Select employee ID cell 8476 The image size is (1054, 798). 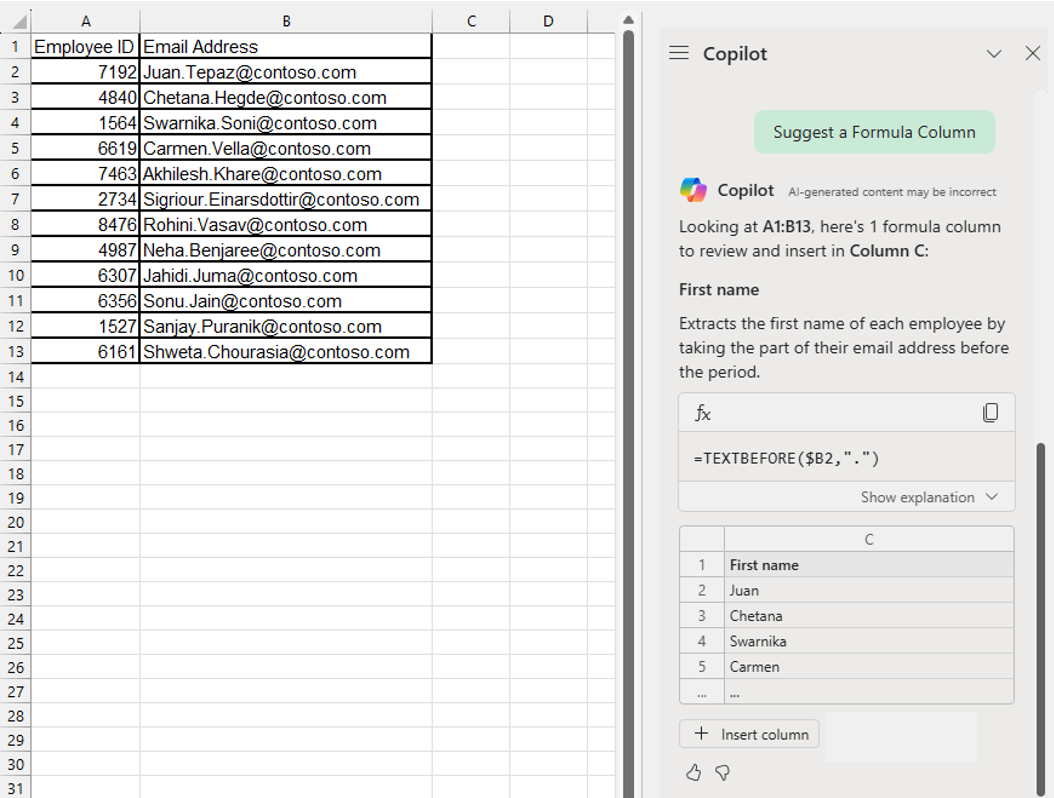(x=85, y=225)
